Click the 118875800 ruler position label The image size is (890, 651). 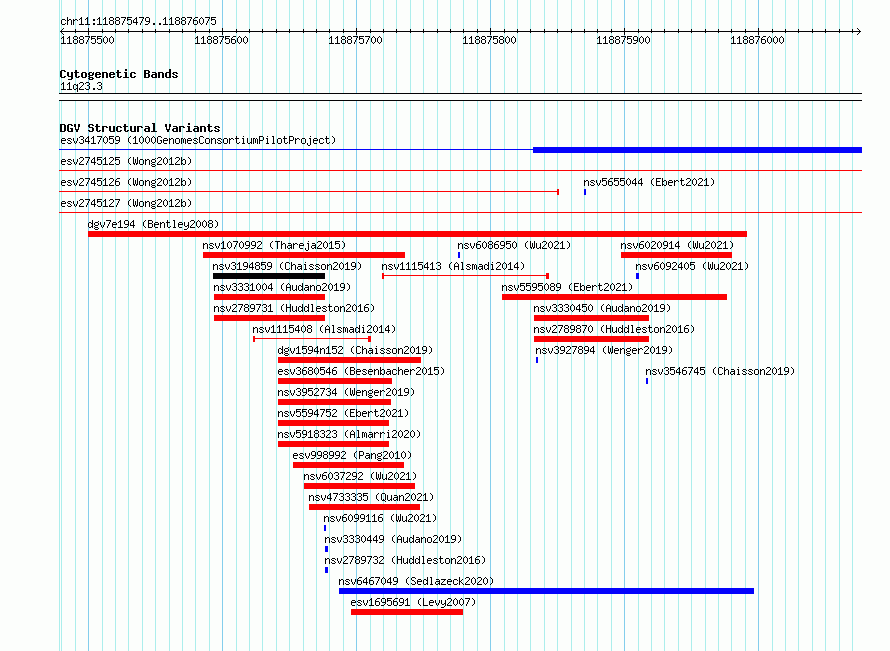489,40
